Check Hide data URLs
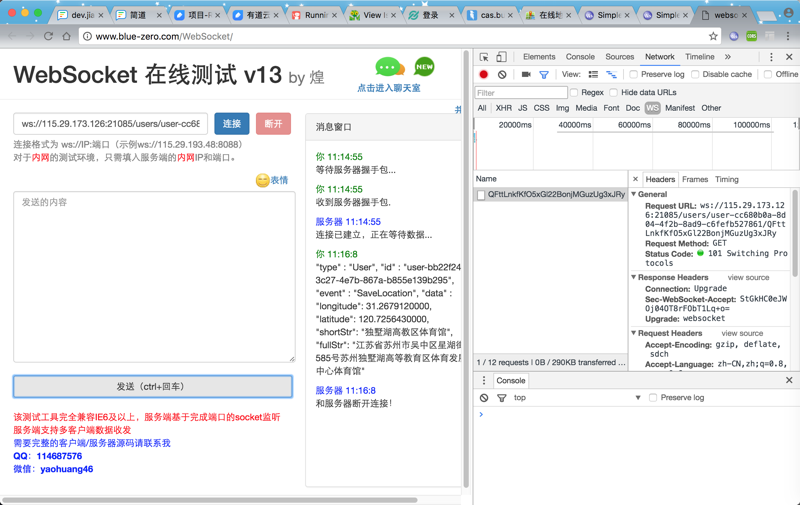 (x=614, y=92)
